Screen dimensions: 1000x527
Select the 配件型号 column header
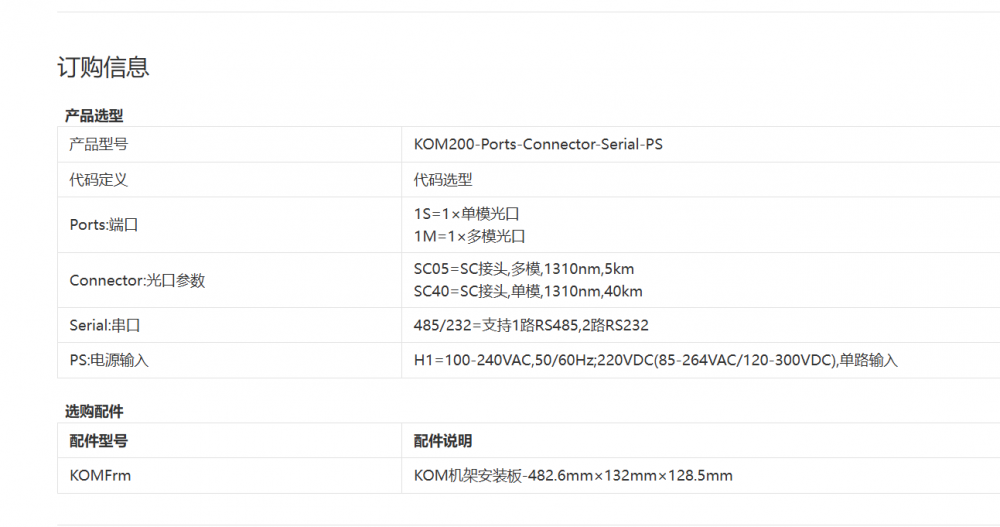tap(99, 440)
